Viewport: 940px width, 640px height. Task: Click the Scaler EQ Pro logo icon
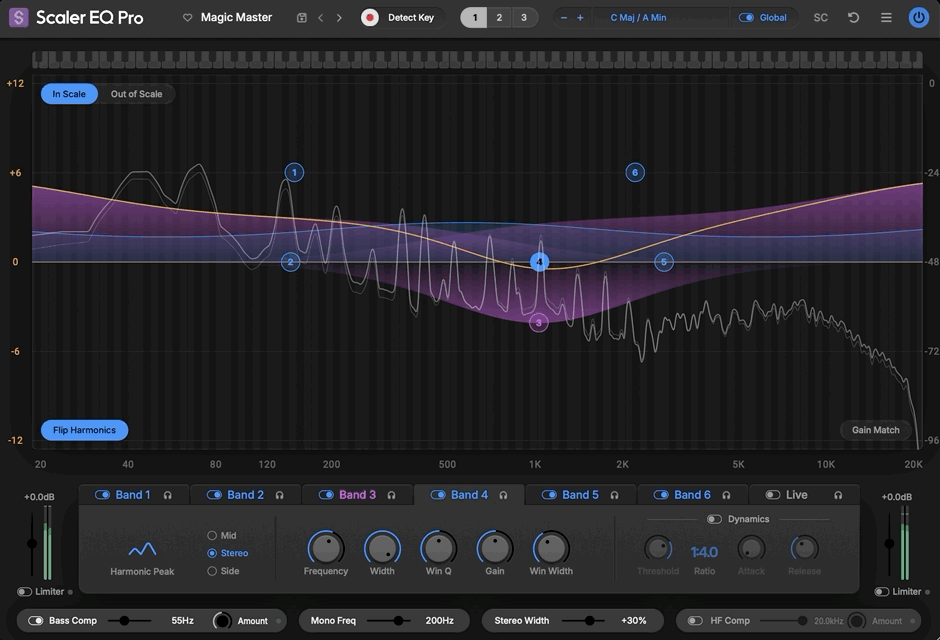(x=19, y=17)
